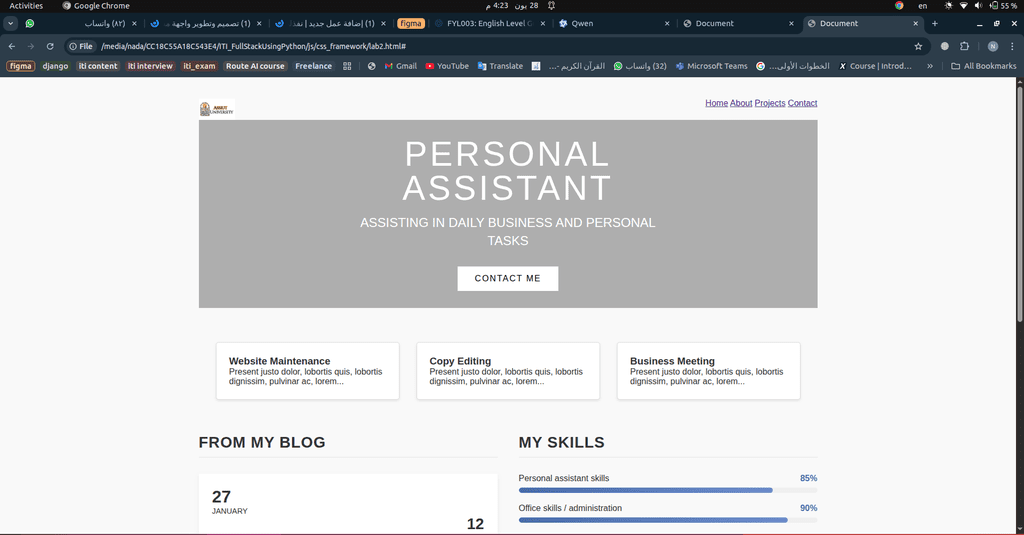
Task: Open the About navigation link
Action: [741, 103]
